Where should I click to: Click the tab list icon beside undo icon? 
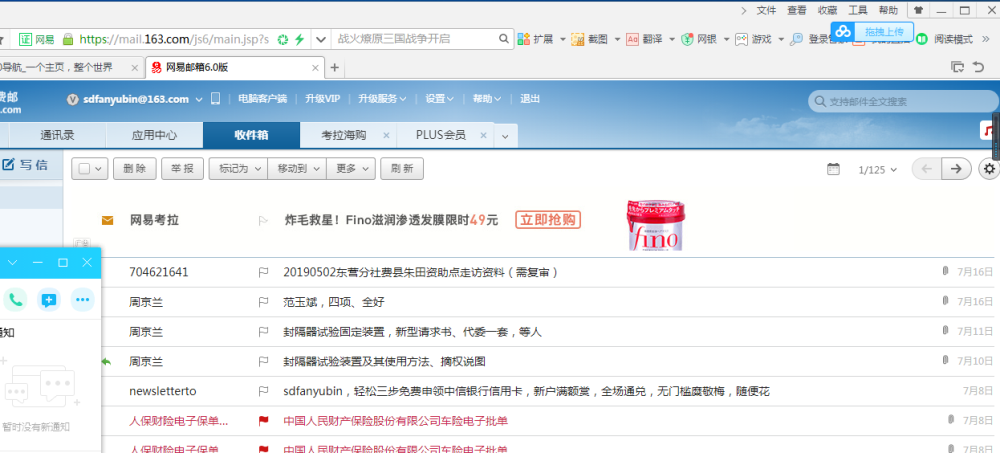957,67
